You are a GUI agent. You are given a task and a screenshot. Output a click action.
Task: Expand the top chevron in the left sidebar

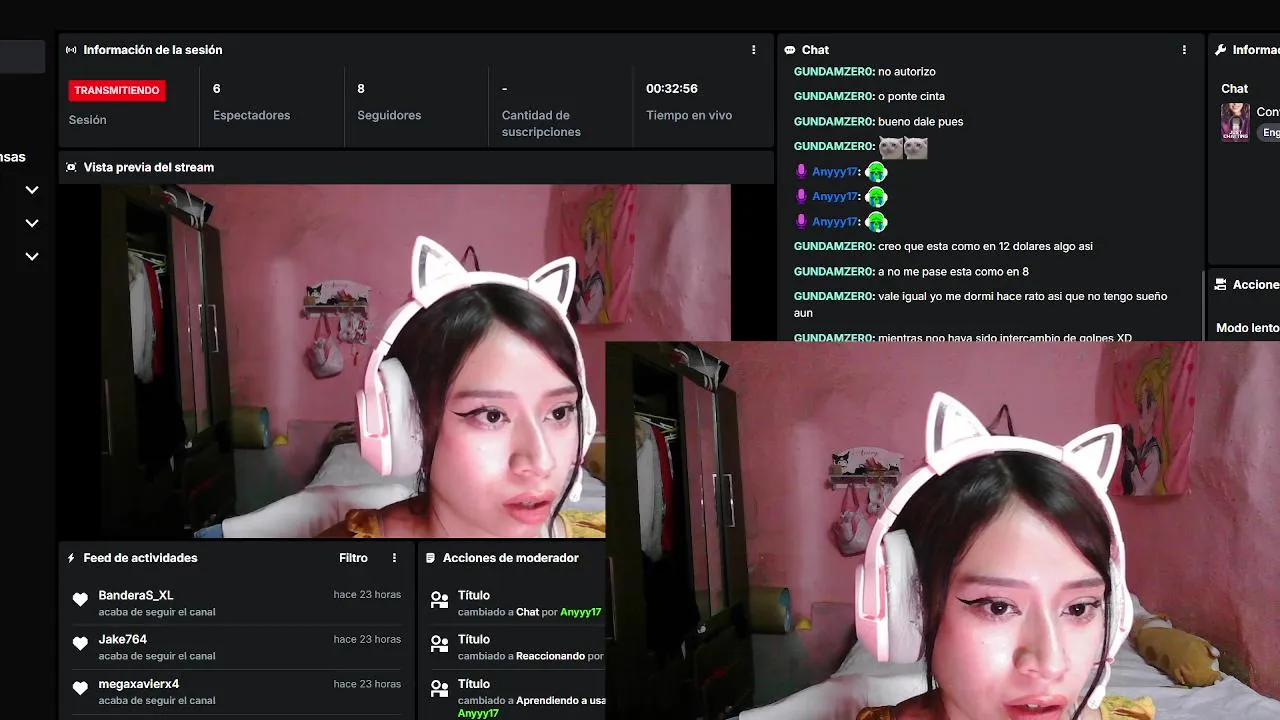[32, 190]
